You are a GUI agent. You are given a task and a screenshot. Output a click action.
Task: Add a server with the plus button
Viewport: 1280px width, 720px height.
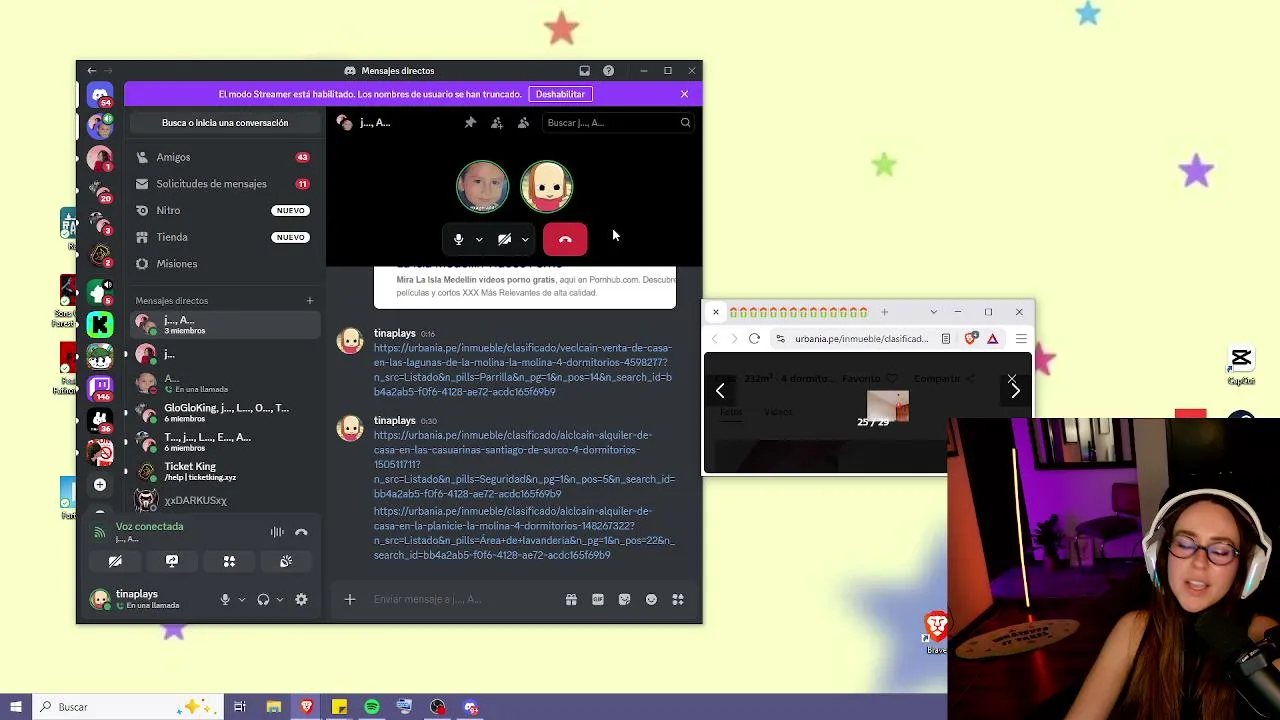click(x=100, y=484)
